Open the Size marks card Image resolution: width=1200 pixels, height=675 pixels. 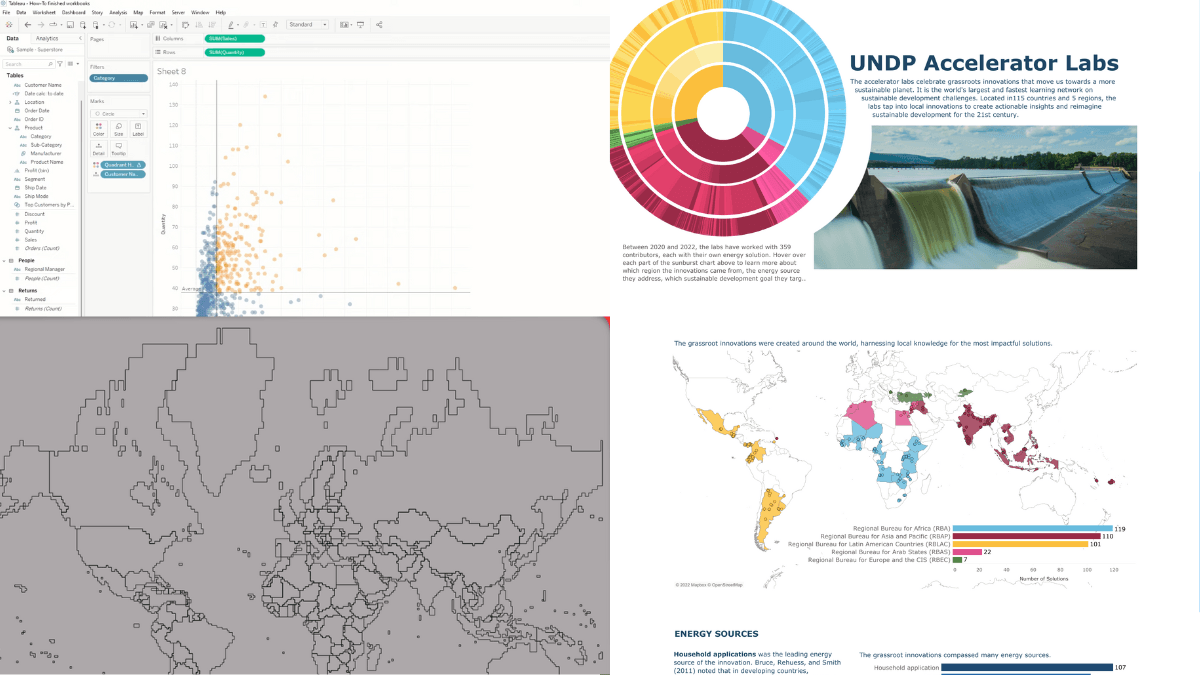click(118, 129)
